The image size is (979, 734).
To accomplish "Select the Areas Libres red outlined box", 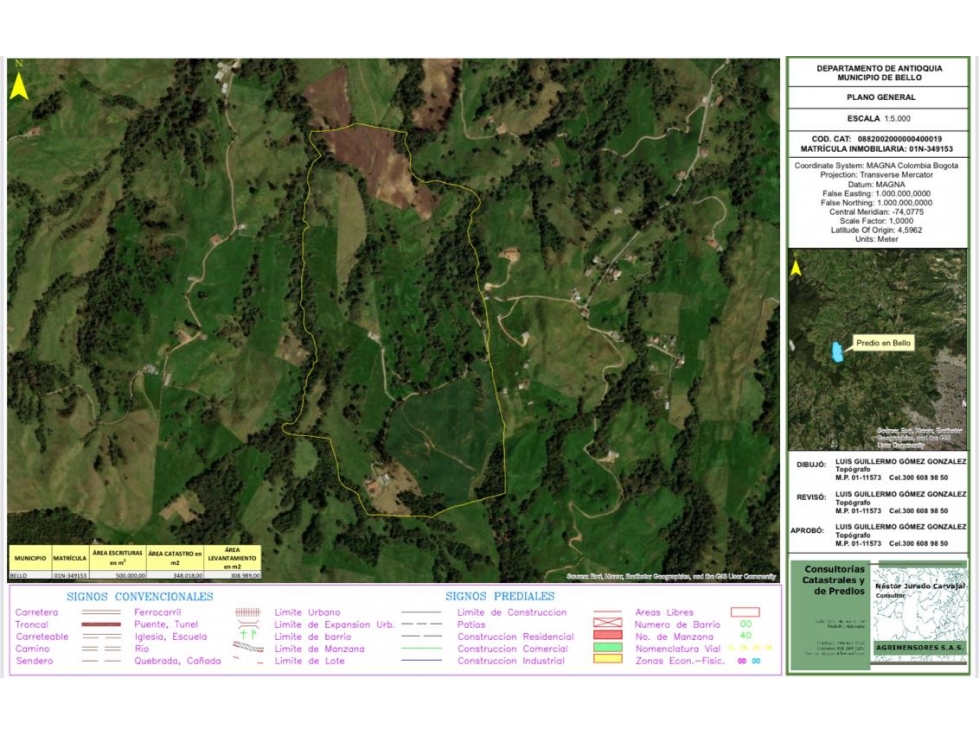I will point(745,612).
